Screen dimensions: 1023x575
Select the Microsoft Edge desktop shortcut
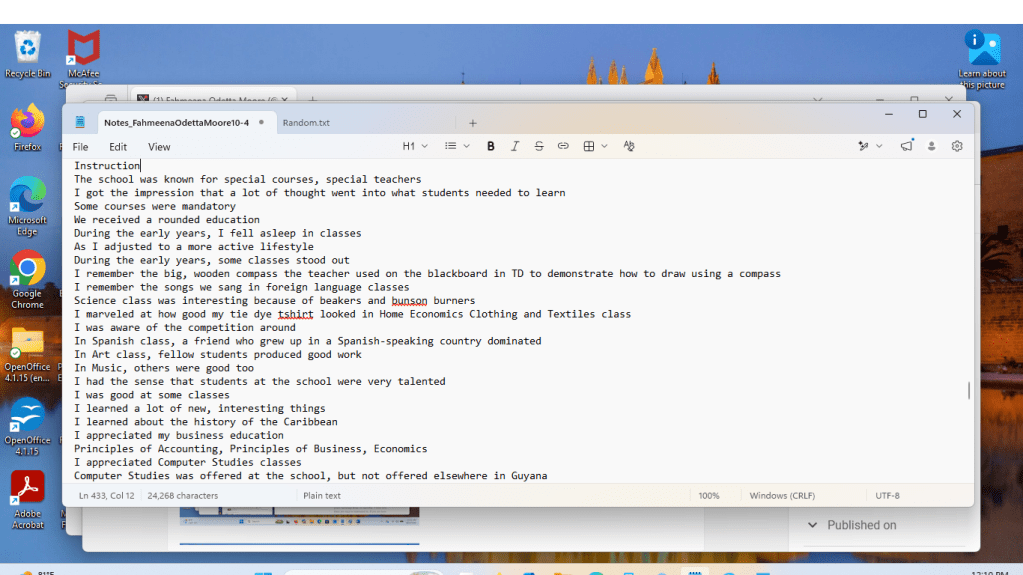point(27,206)
